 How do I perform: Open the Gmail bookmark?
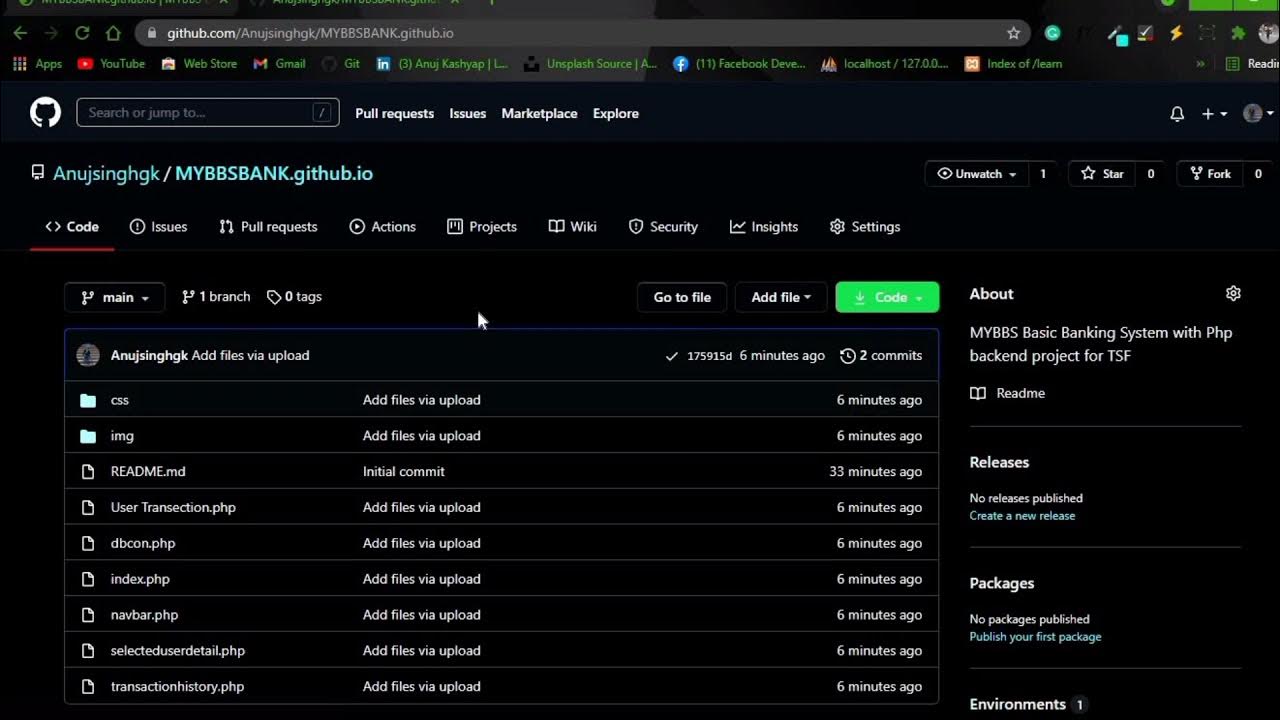(x=279, y=63)
